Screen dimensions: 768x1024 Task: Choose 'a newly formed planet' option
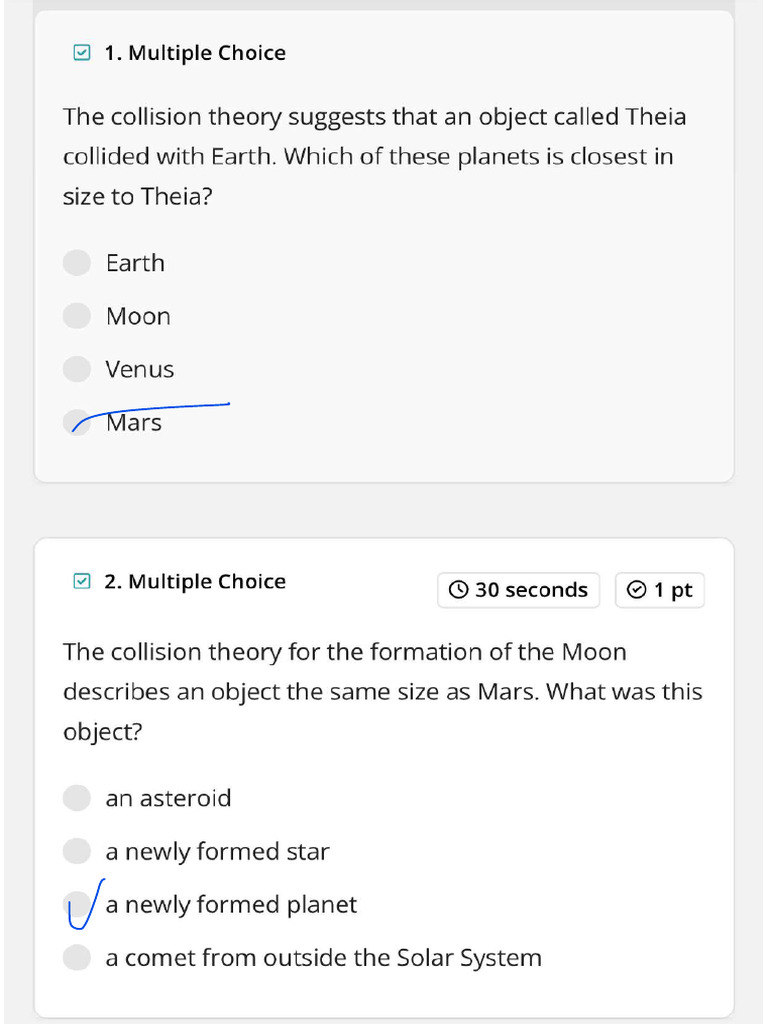[77, 905]
